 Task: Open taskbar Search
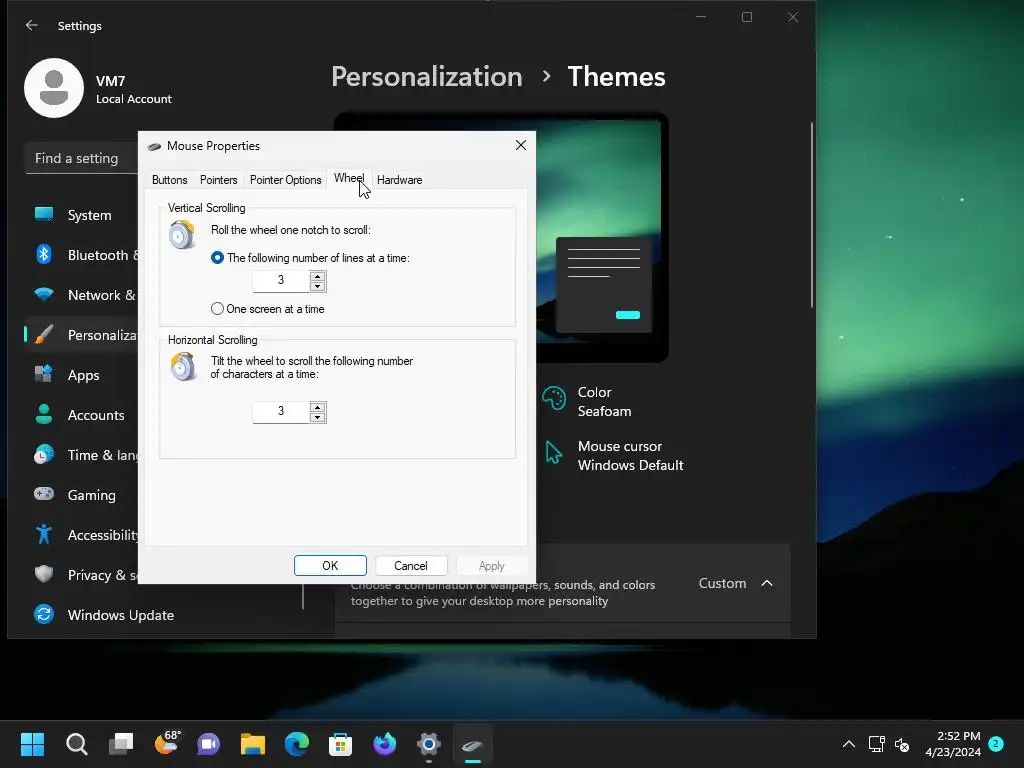tap(76, 744)
